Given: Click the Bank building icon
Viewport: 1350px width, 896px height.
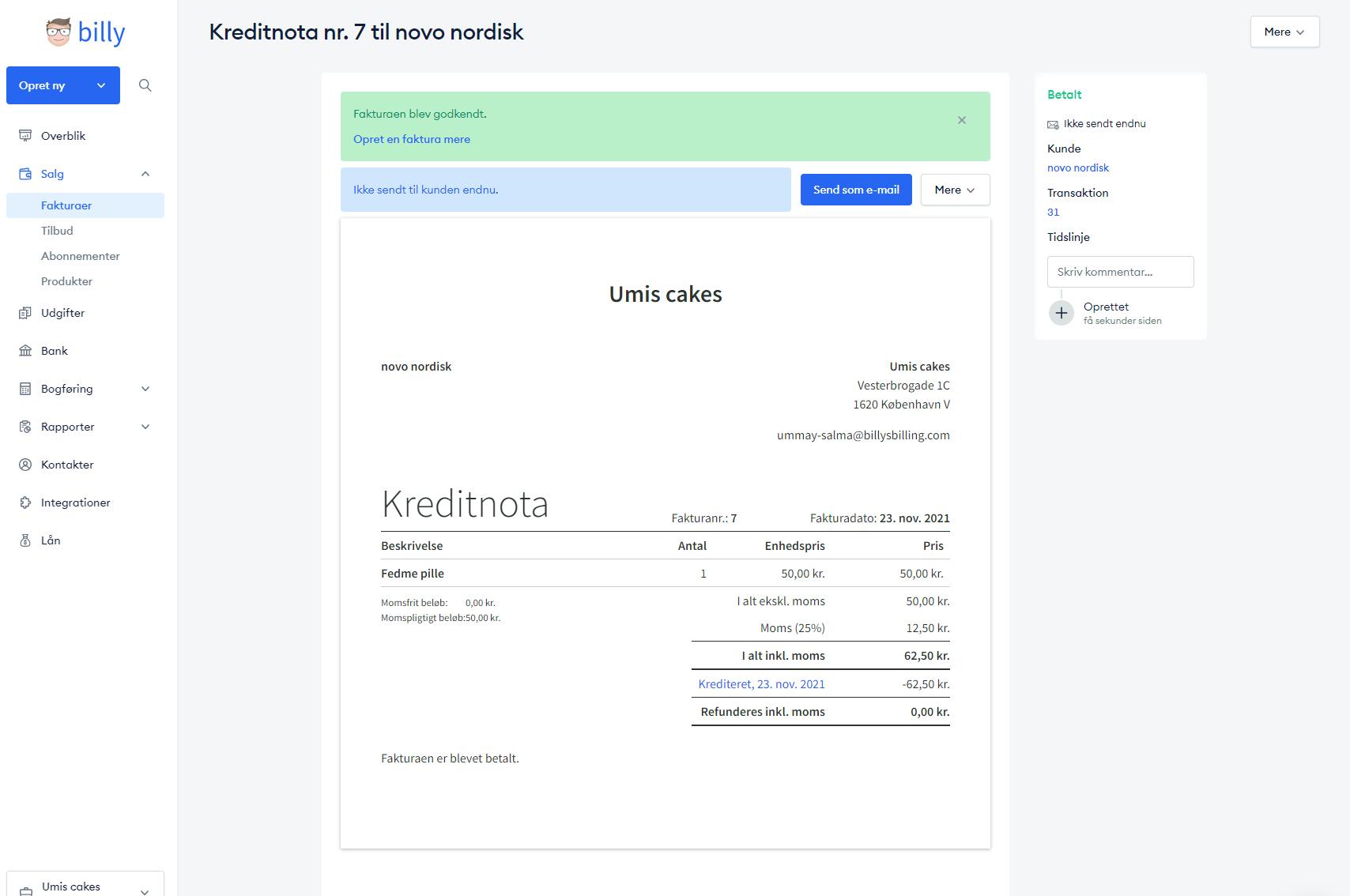Looking at the screenshot, I should coord(25,351).
